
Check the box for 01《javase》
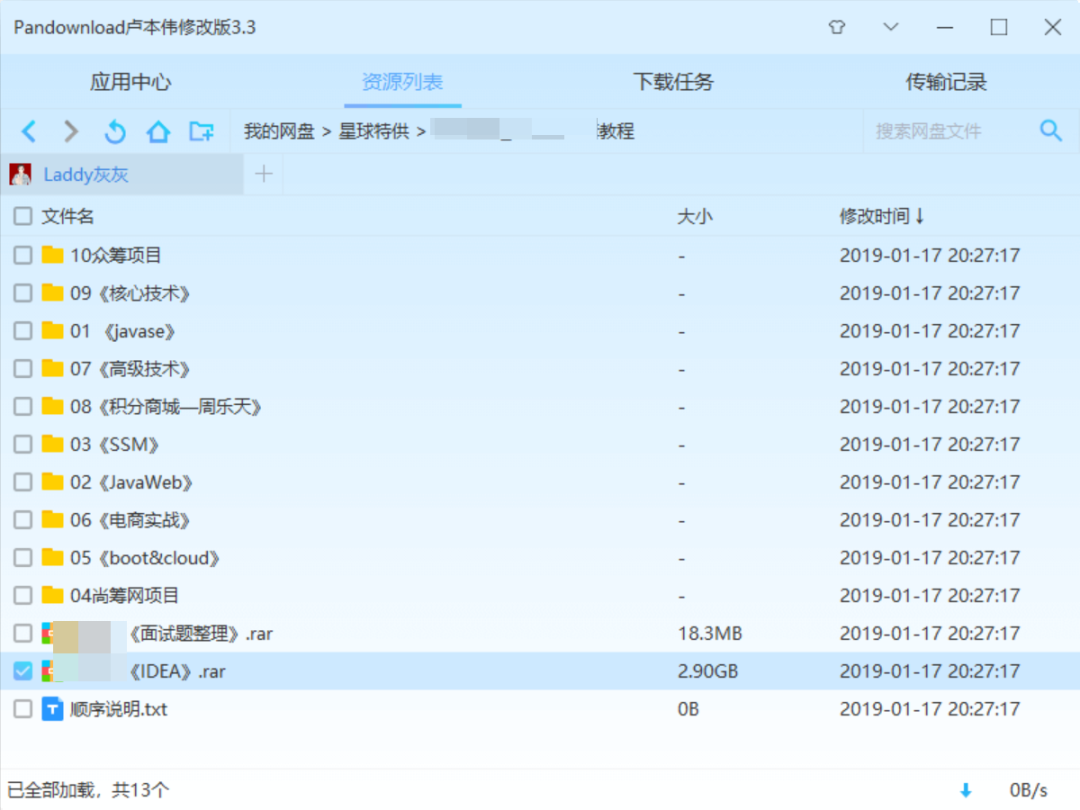click(x=23, y=331)
